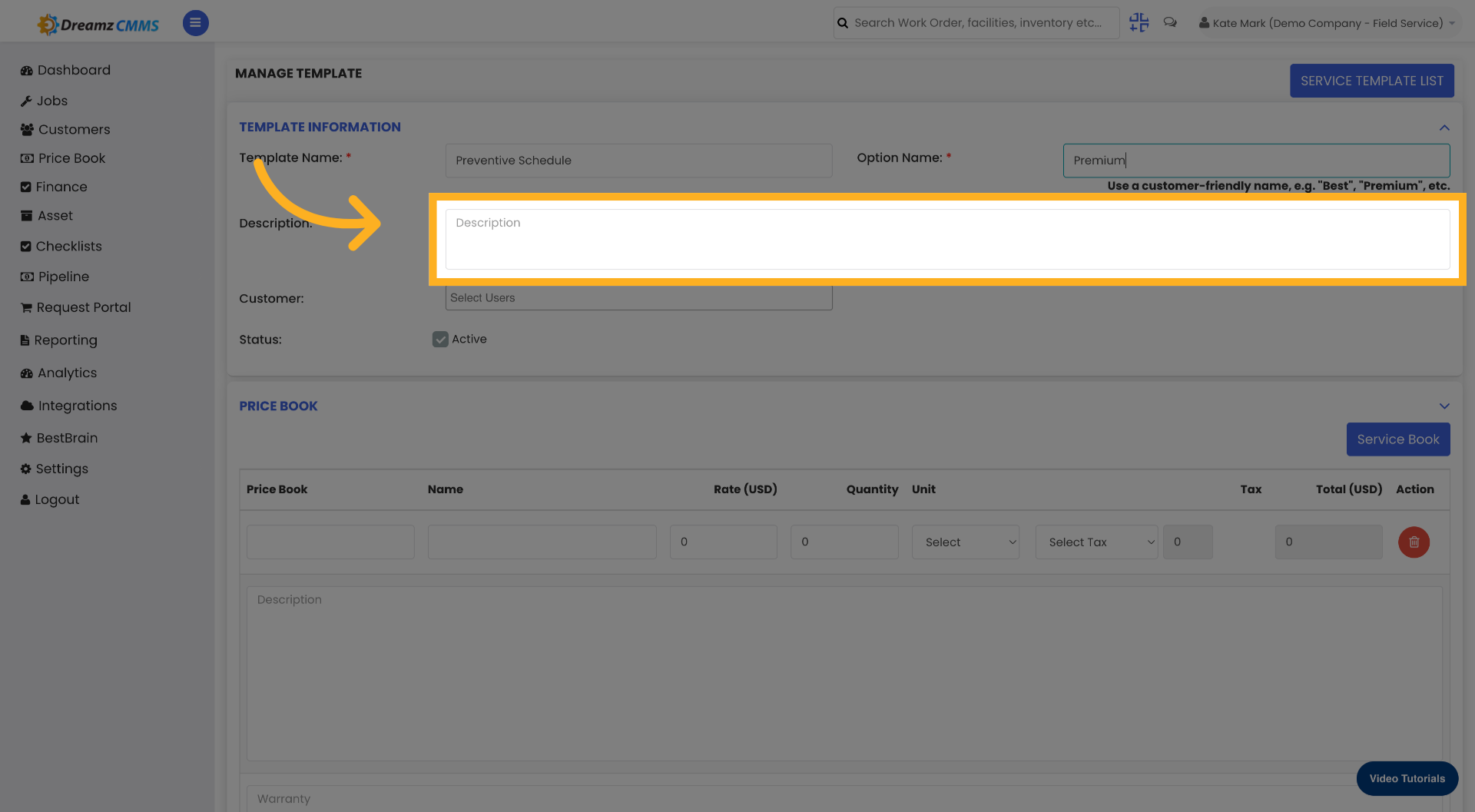This screenshot has height=812, width=1475.
Task: Click the SERVICE TEMPLATE LIST button
Action: click(x=1371, y=81)
